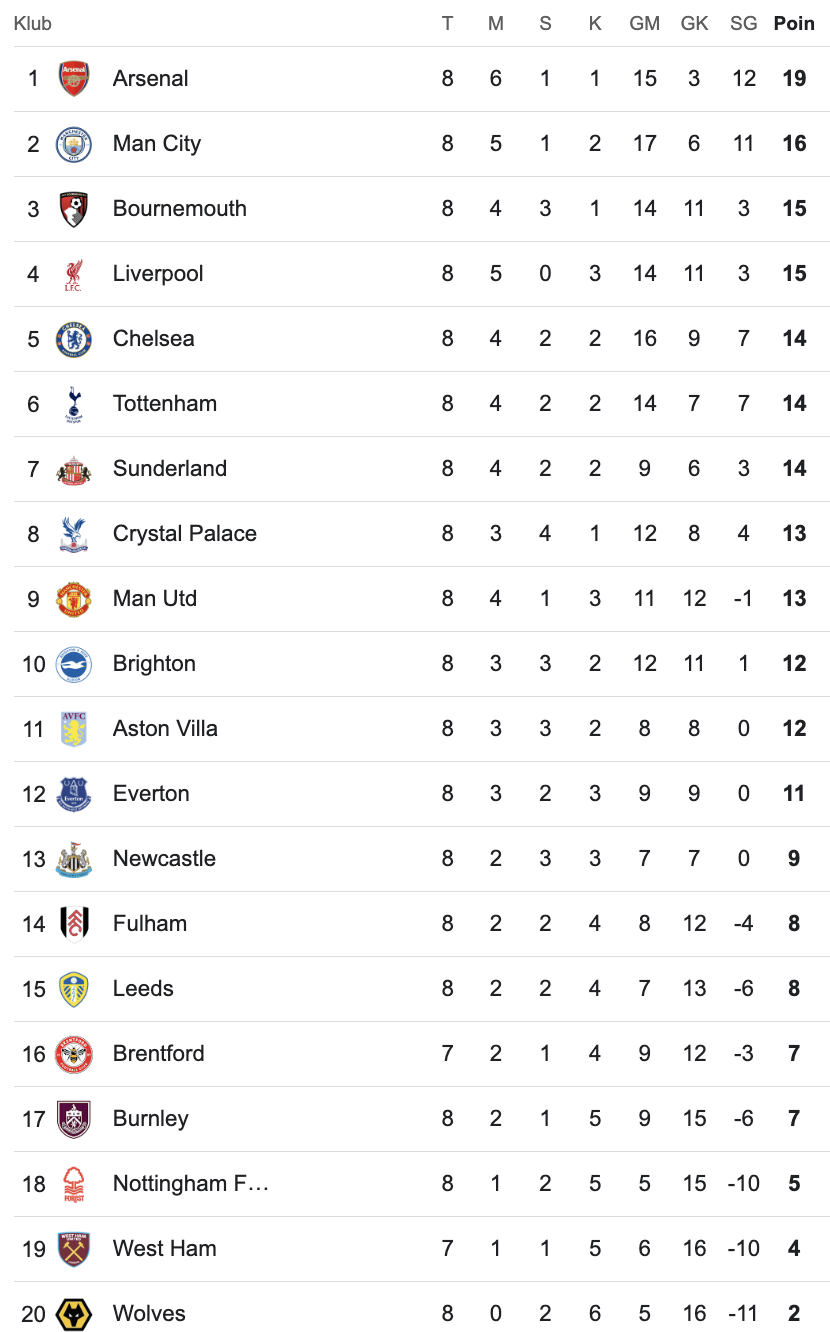This screenshot has width=830, height=1332.
Task: Click the Liverpool club logo
Action: [74, 274]
